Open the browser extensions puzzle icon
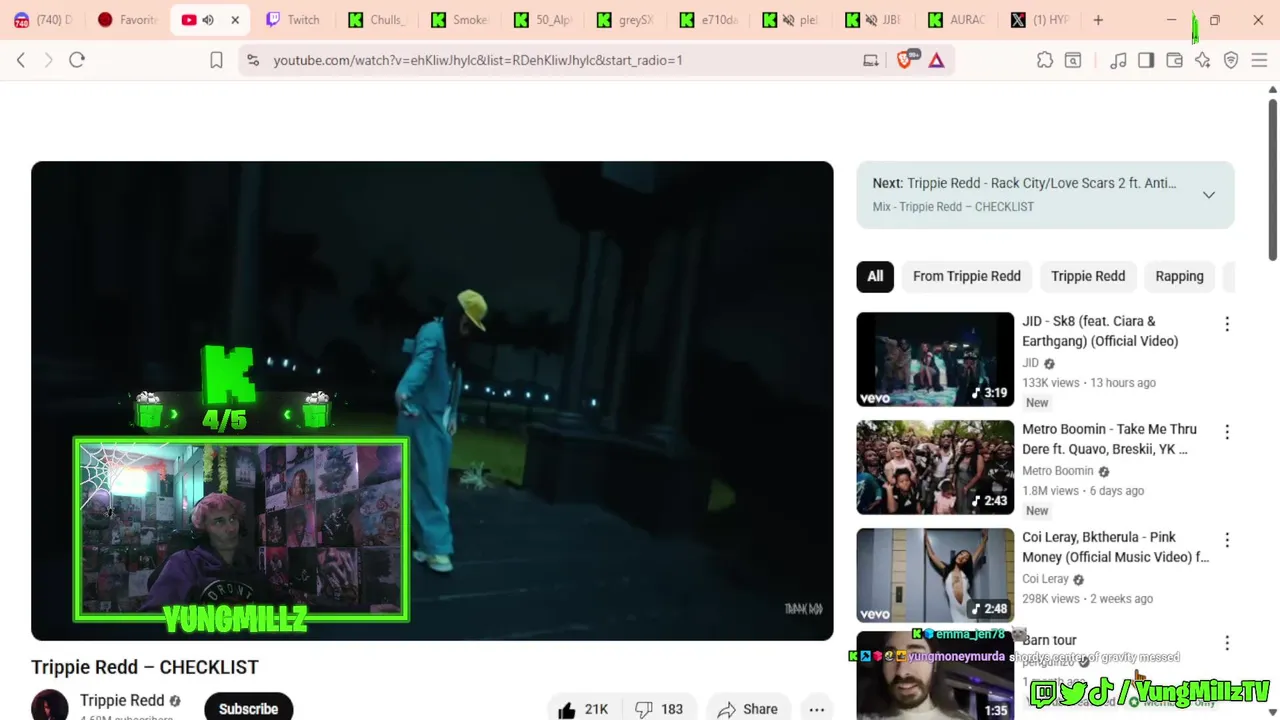Screen dimensions: 1280x720 click(x=1045, y=60)
